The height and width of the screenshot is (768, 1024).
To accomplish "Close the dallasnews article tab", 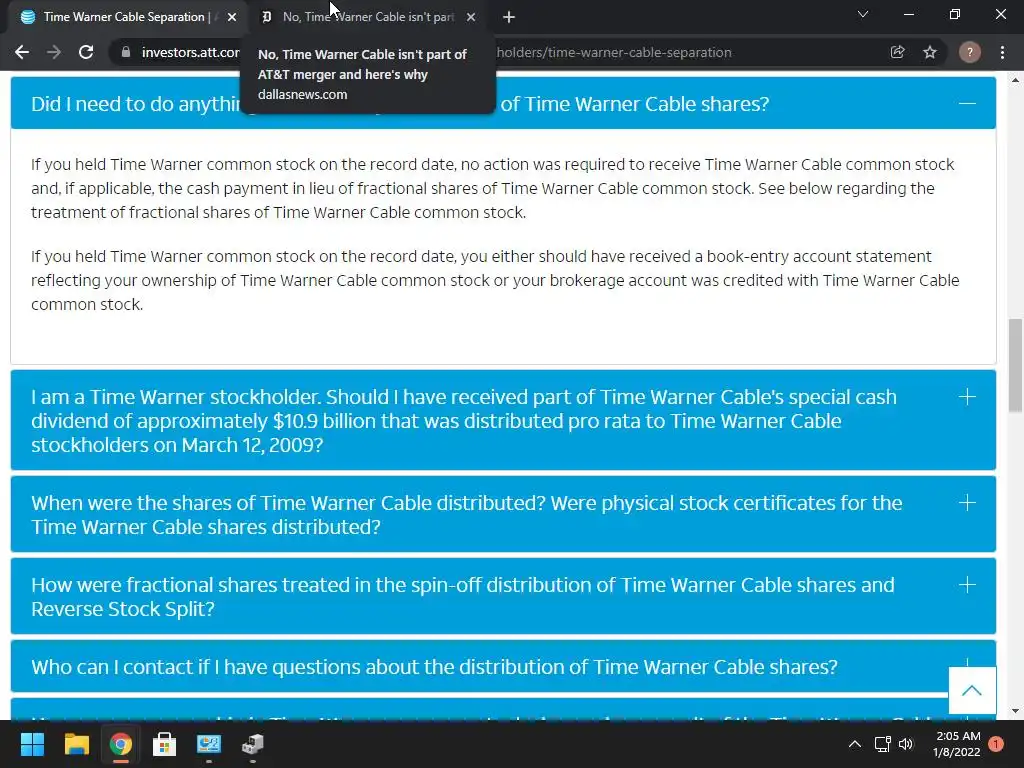I will coord(471,17).
